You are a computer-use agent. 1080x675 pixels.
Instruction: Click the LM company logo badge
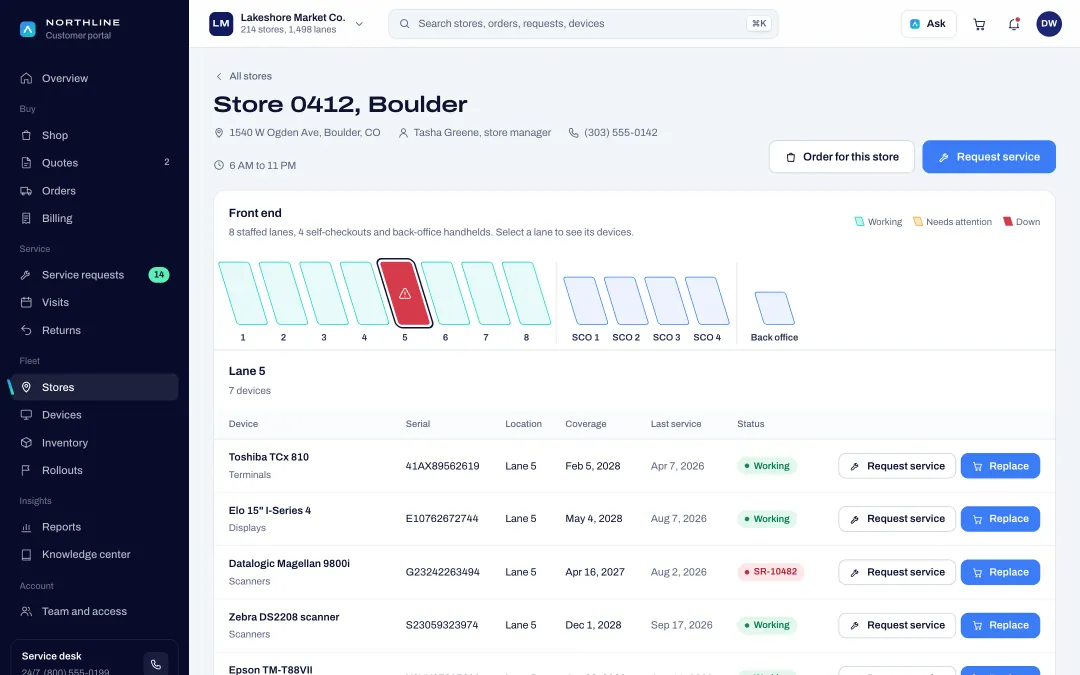[x=221, y=23]
